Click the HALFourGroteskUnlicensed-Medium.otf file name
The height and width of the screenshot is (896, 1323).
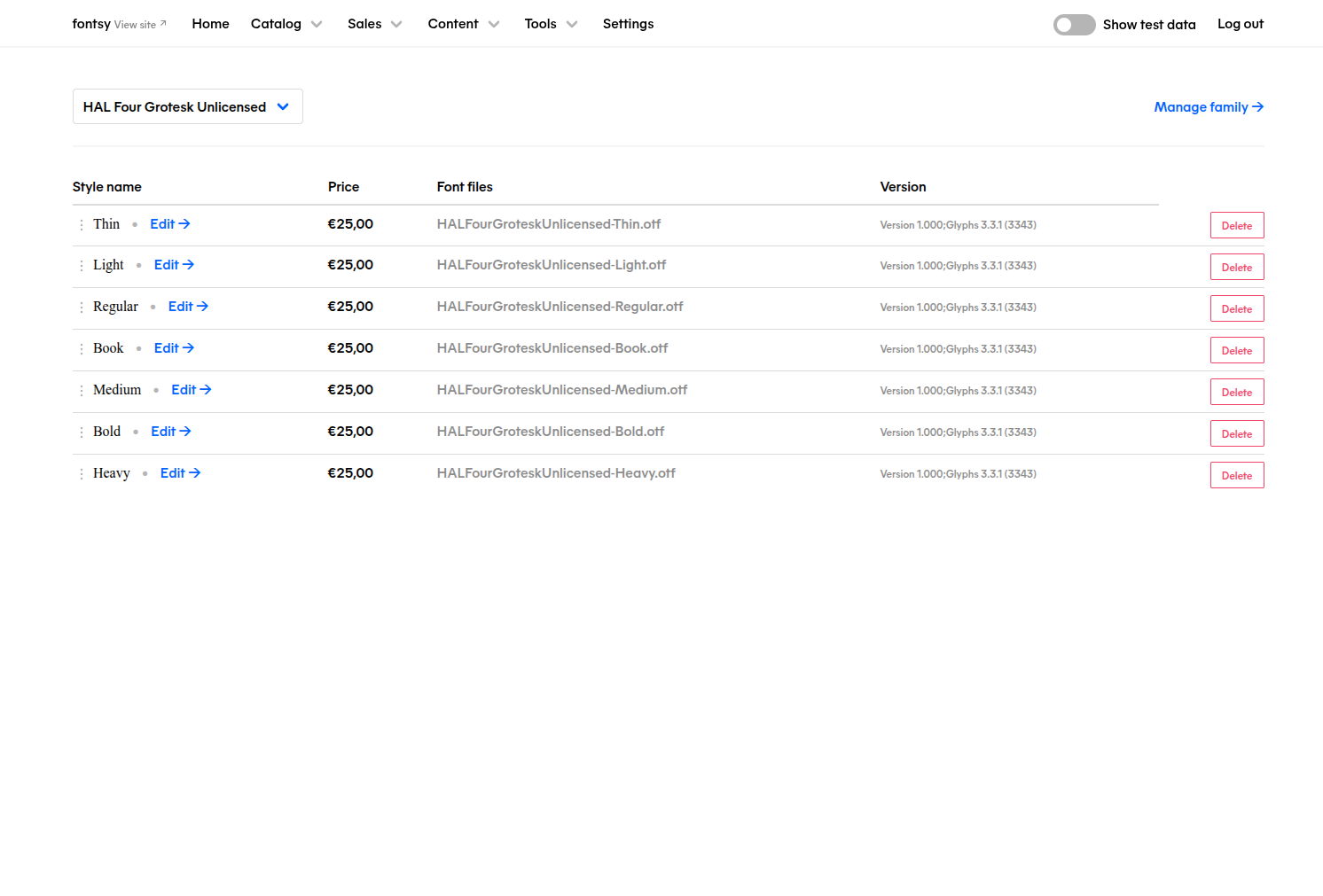[x=562, y=390]
